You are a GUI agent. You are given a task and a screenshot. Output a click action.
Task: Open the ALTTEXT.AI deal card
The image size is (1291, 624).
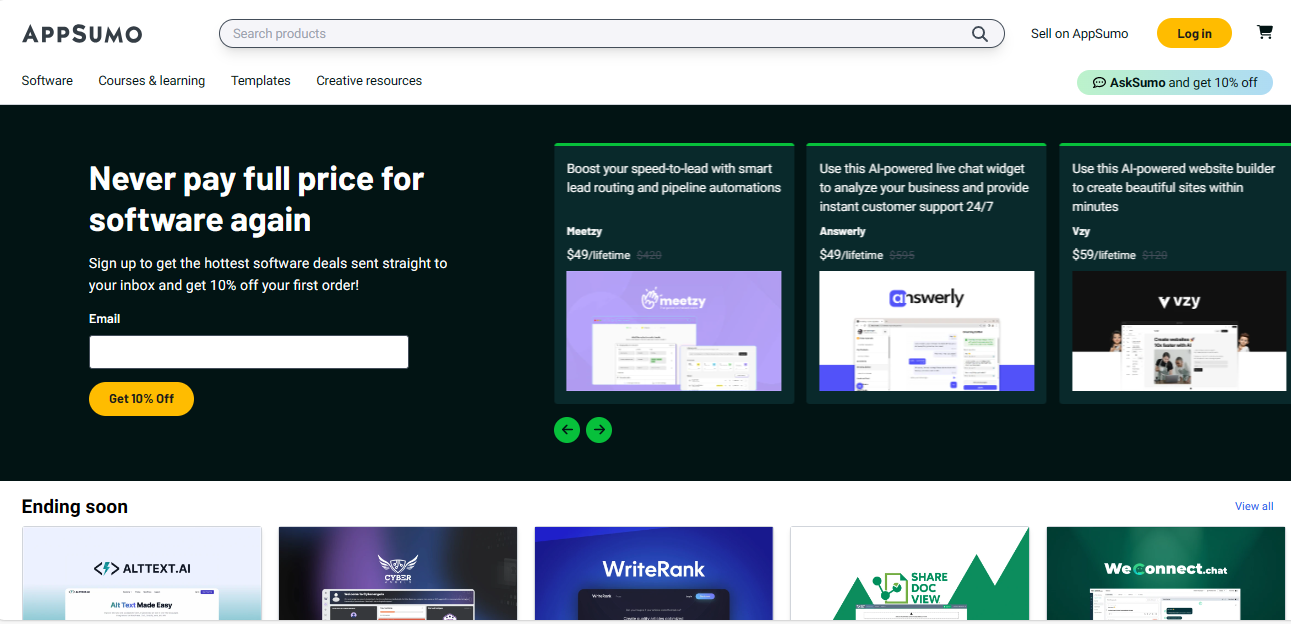click(x=142, y=573)
